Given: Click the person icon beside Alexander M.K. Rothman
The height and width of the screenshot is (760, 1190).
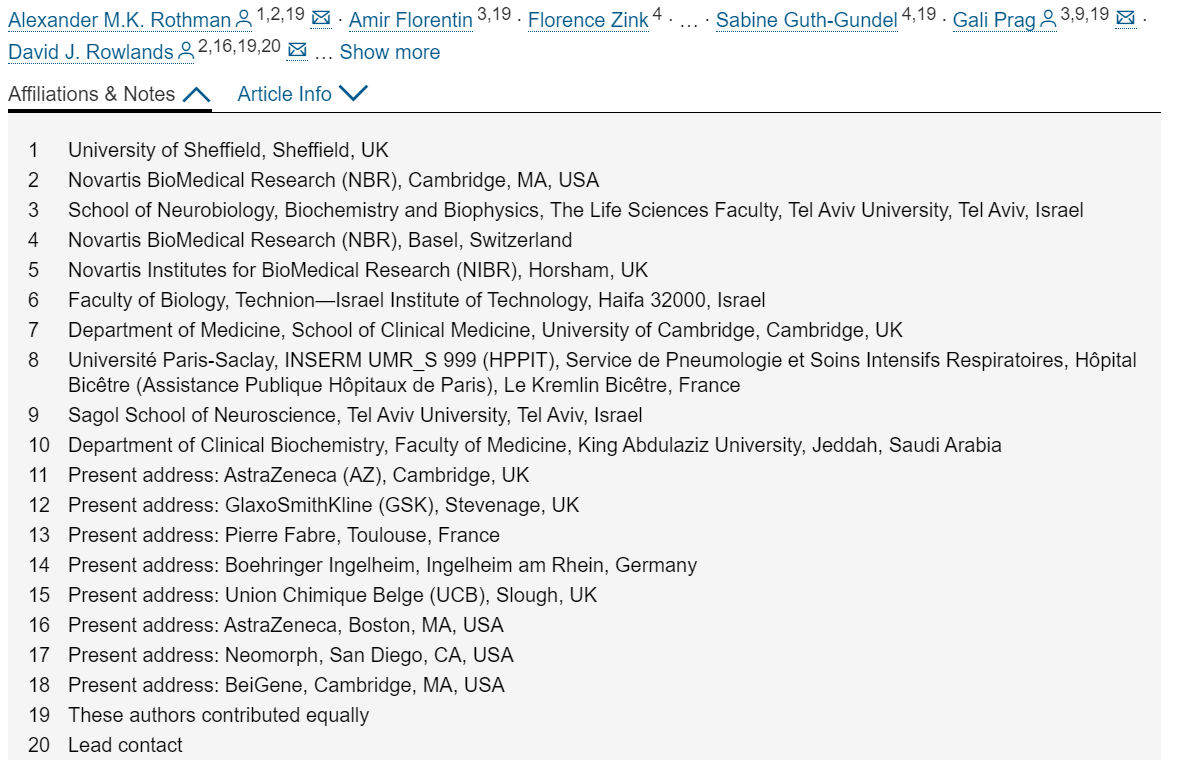Looking at the screenshot, I should click(x=244, y=19).
